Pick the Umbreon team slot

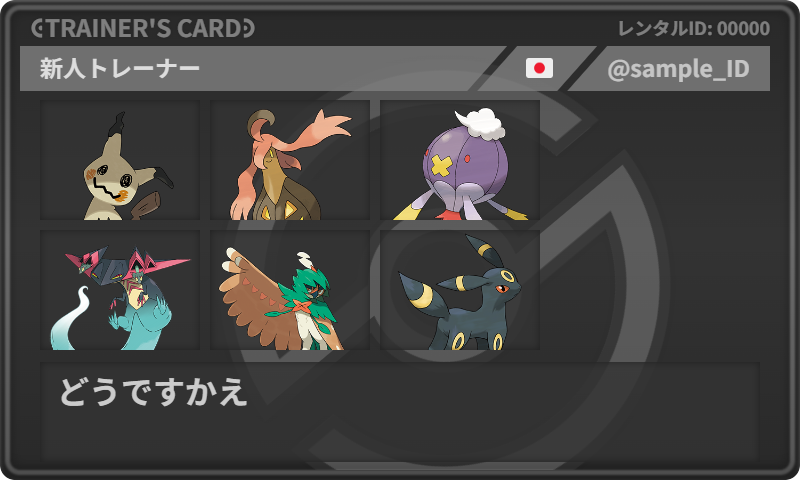pos(460,290)
